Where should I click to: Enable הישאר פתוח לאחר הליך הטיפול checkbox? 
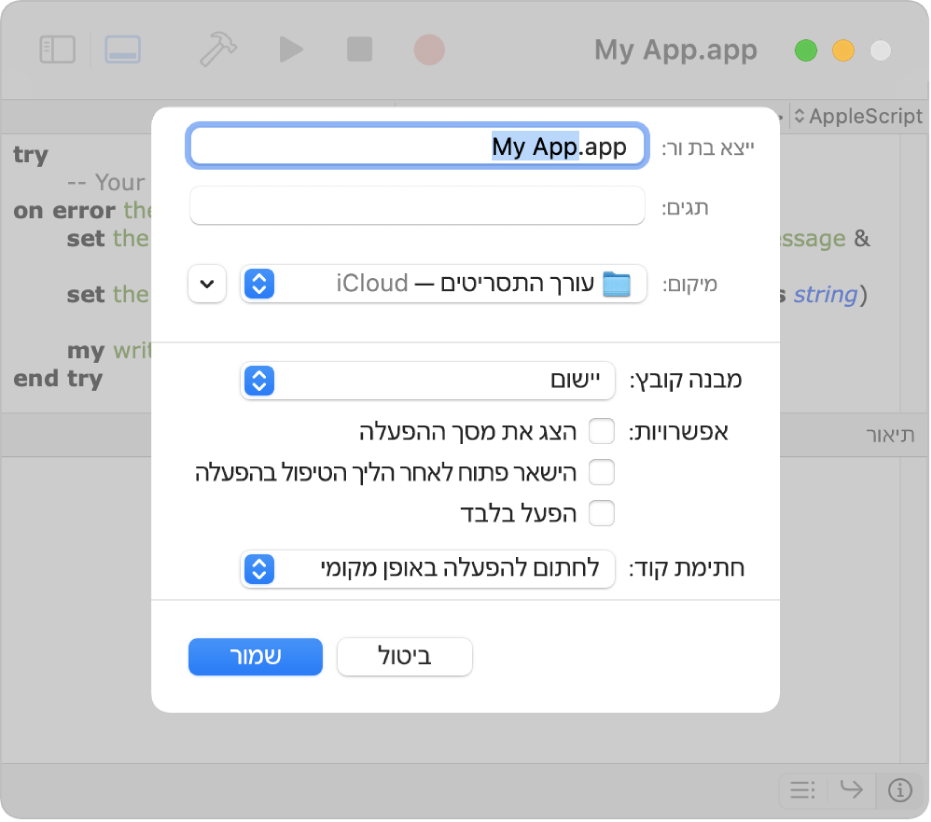(x=601, y=472)
